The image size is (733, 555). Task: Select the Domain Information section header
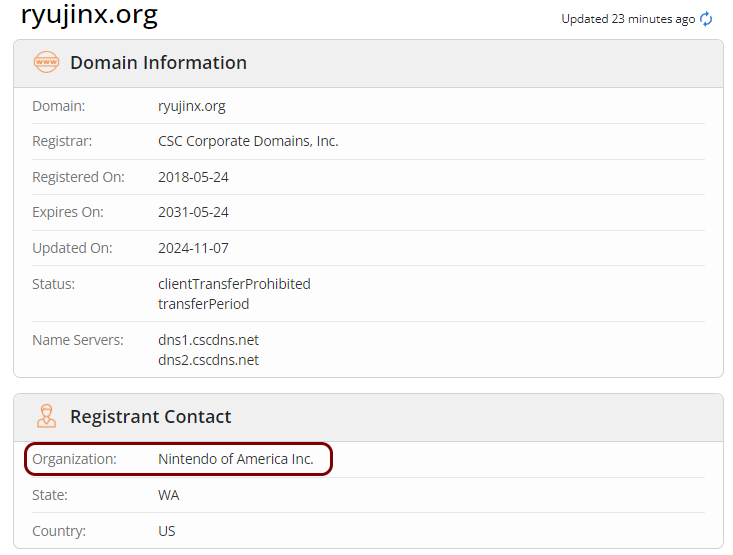point(158,63)
